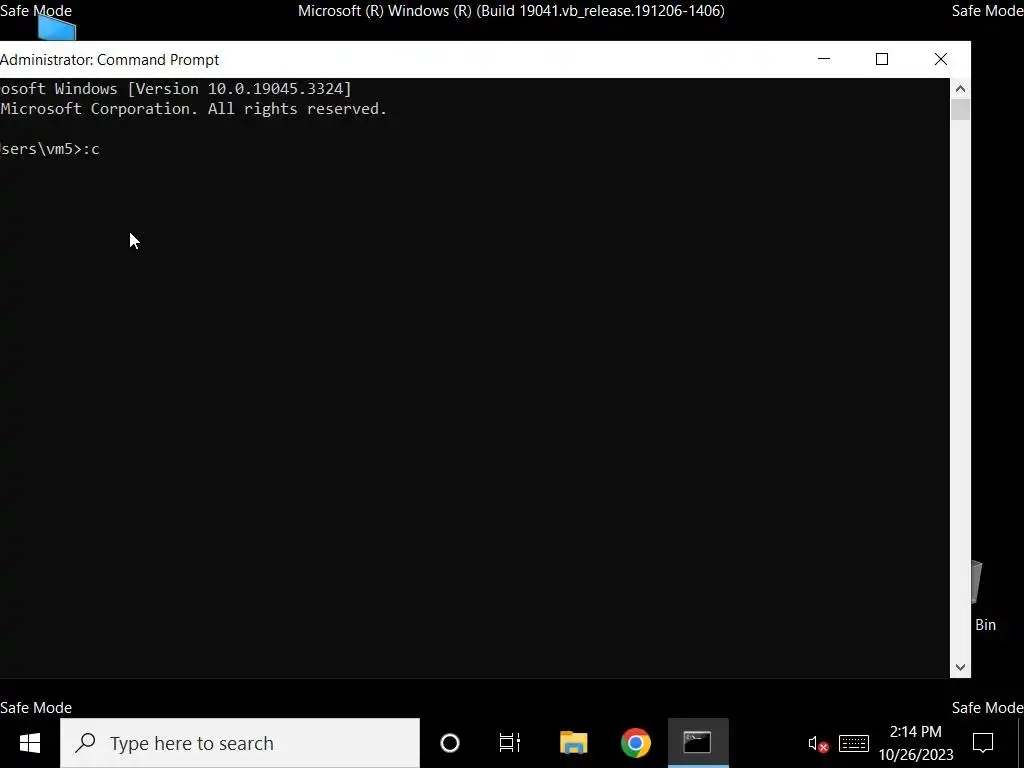The width and height of the screenshot is (1024, 768).
Task: Open Task View on the taskbar
Action: [x=510, y=743]
